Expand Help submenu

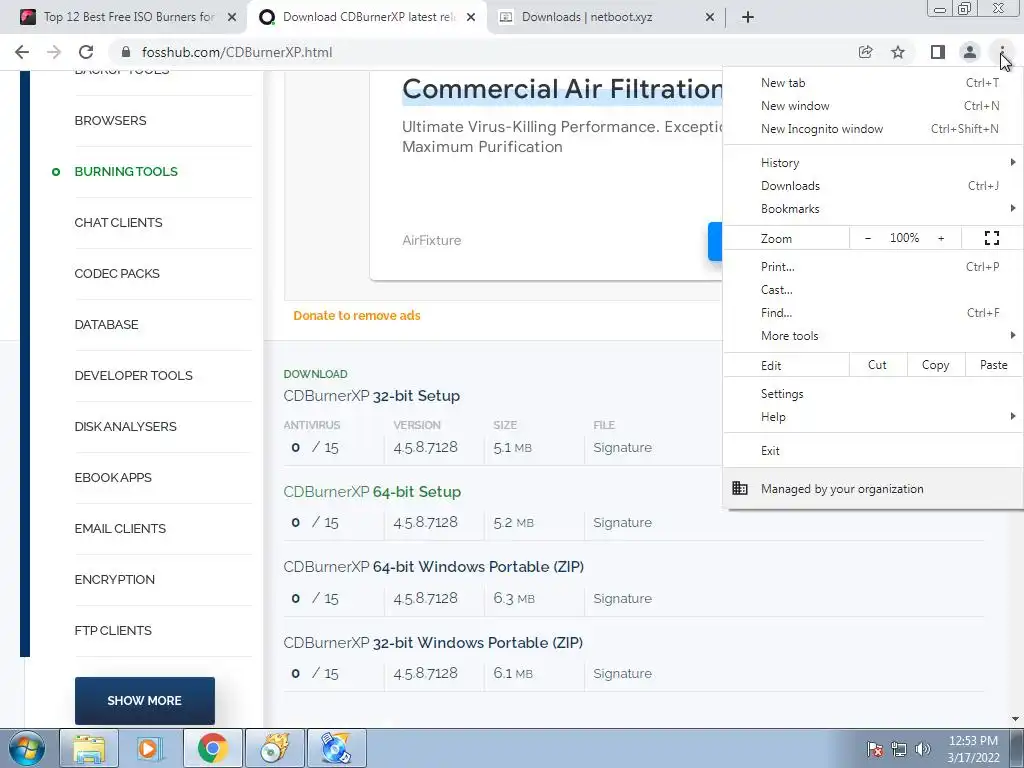[872, 417]
